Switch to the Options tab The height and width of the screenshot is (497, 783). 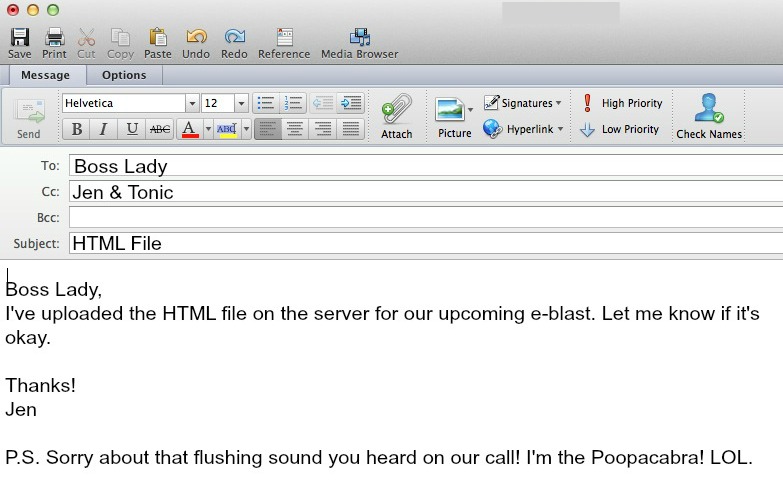tap(124, 75)
